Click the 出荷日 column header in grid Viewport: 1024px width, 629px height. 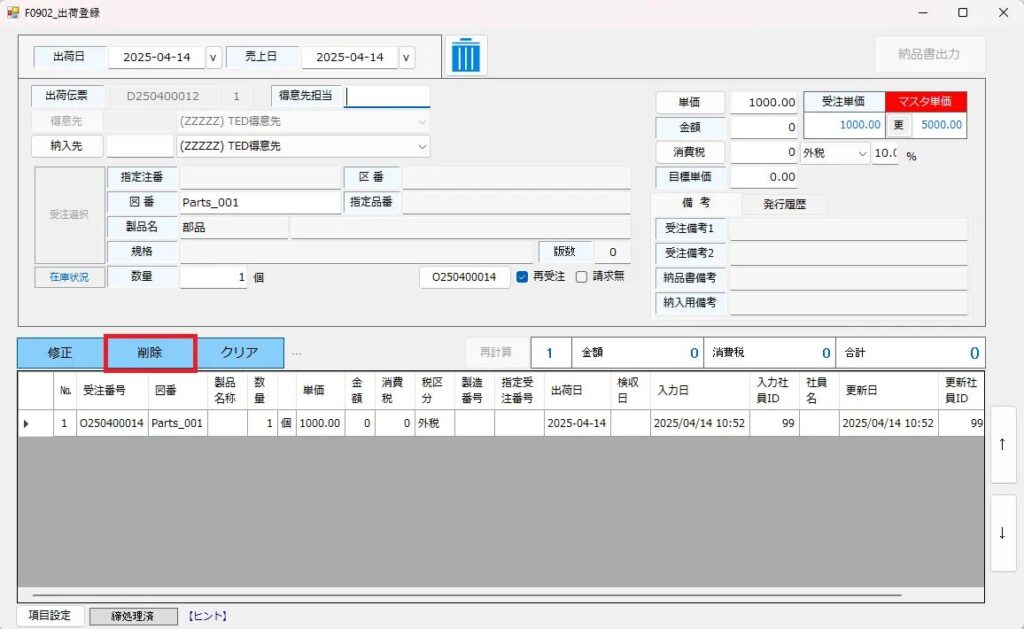[x=577, y=391]
